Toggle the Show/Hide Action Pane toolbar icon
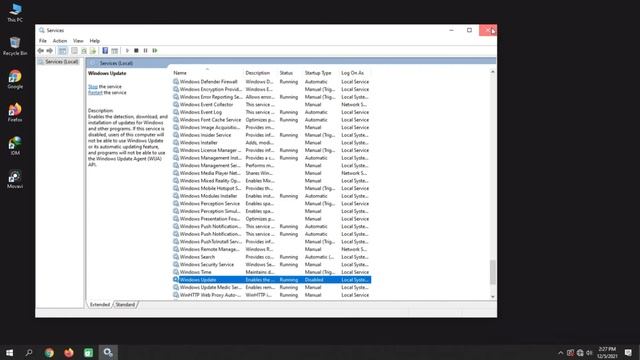 click(x=115, y=51)
